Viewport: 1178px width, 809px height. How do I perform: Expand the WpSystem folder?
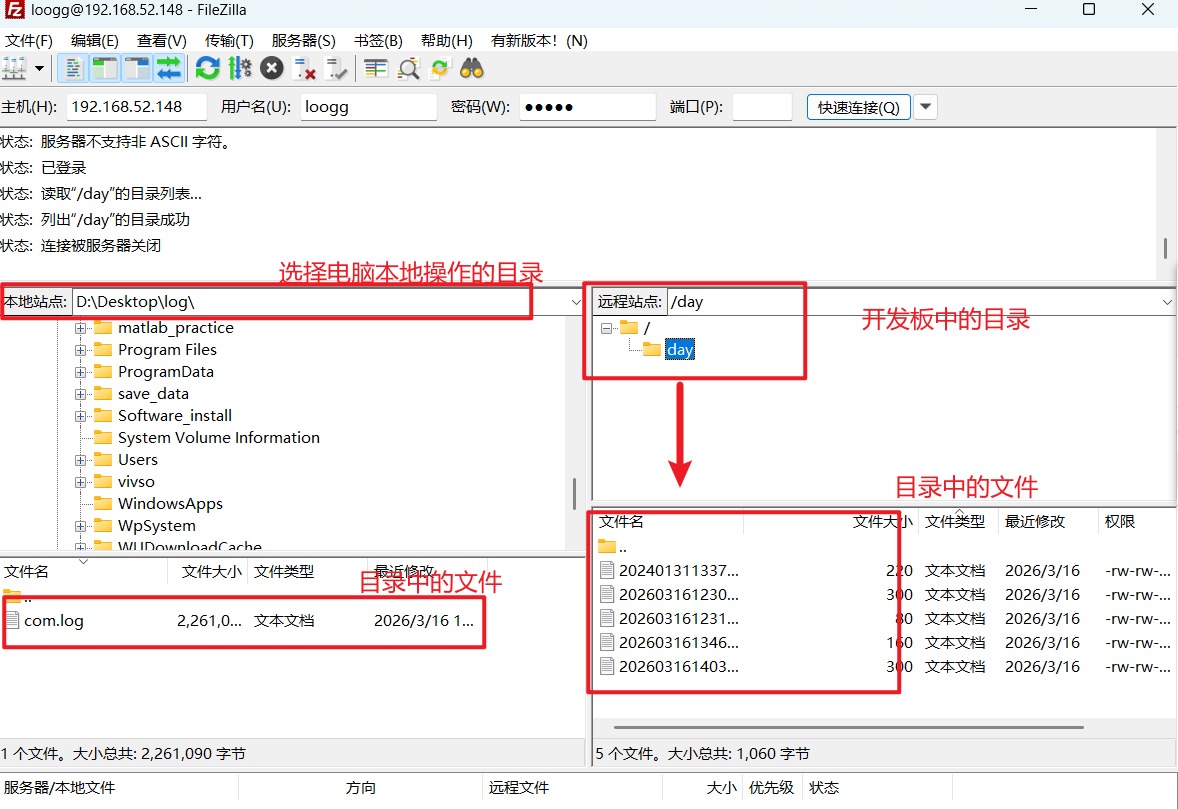tap(80, 526)
